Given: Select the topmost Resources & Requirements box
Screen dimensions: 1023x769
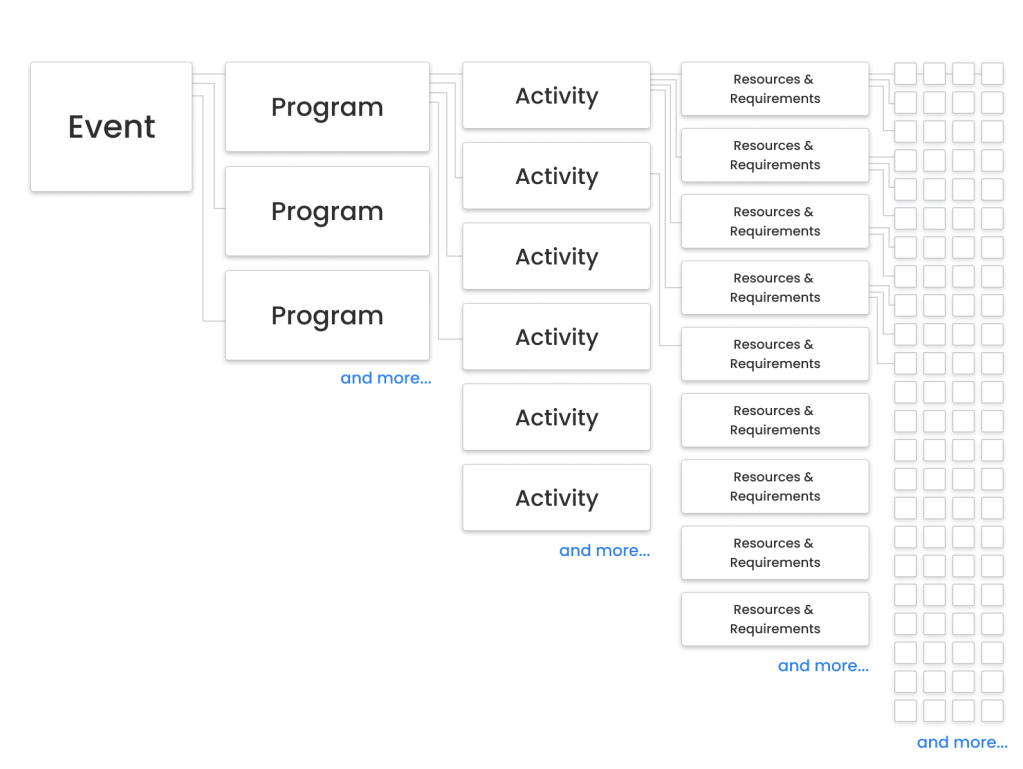Looking at the screenshot, I should (x=775, y=89).
